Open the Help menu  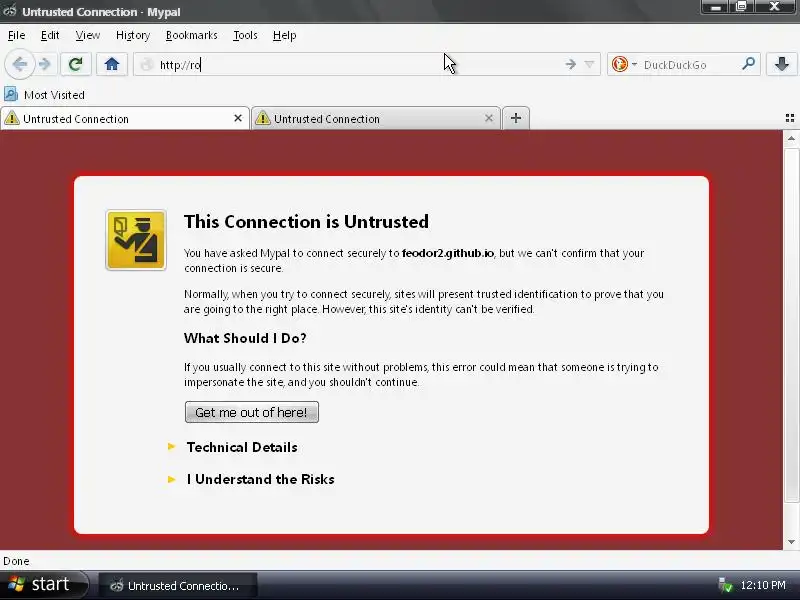(284, 35)
